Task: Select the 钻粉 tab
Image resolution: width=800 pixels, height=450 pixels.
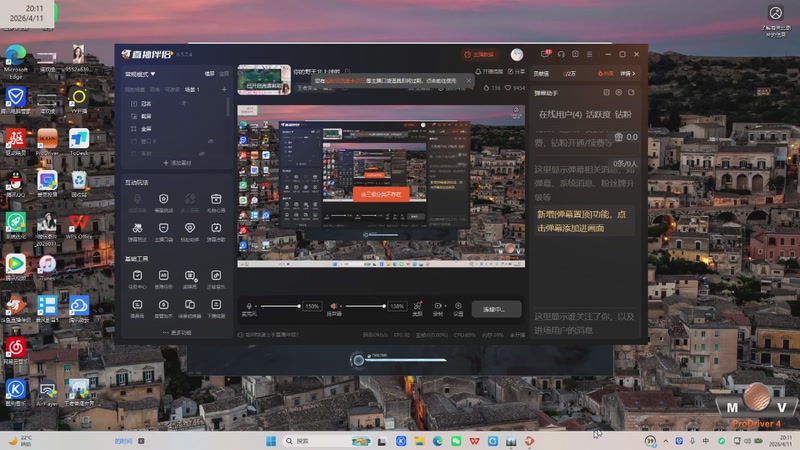Action: point(623,114)
